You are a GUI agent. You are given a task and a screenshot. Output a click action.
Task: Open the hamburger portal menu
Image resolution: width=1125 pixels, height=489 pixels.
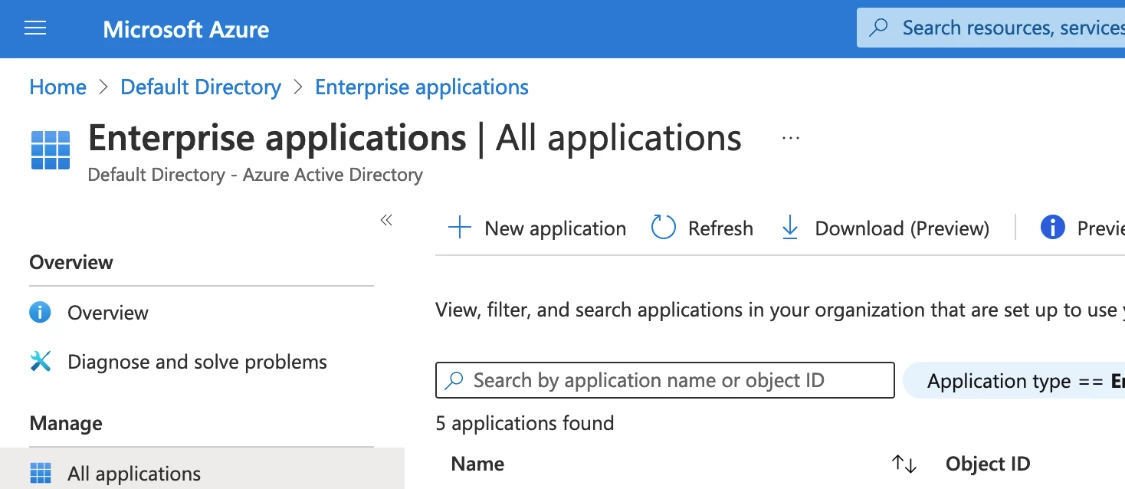35,28
